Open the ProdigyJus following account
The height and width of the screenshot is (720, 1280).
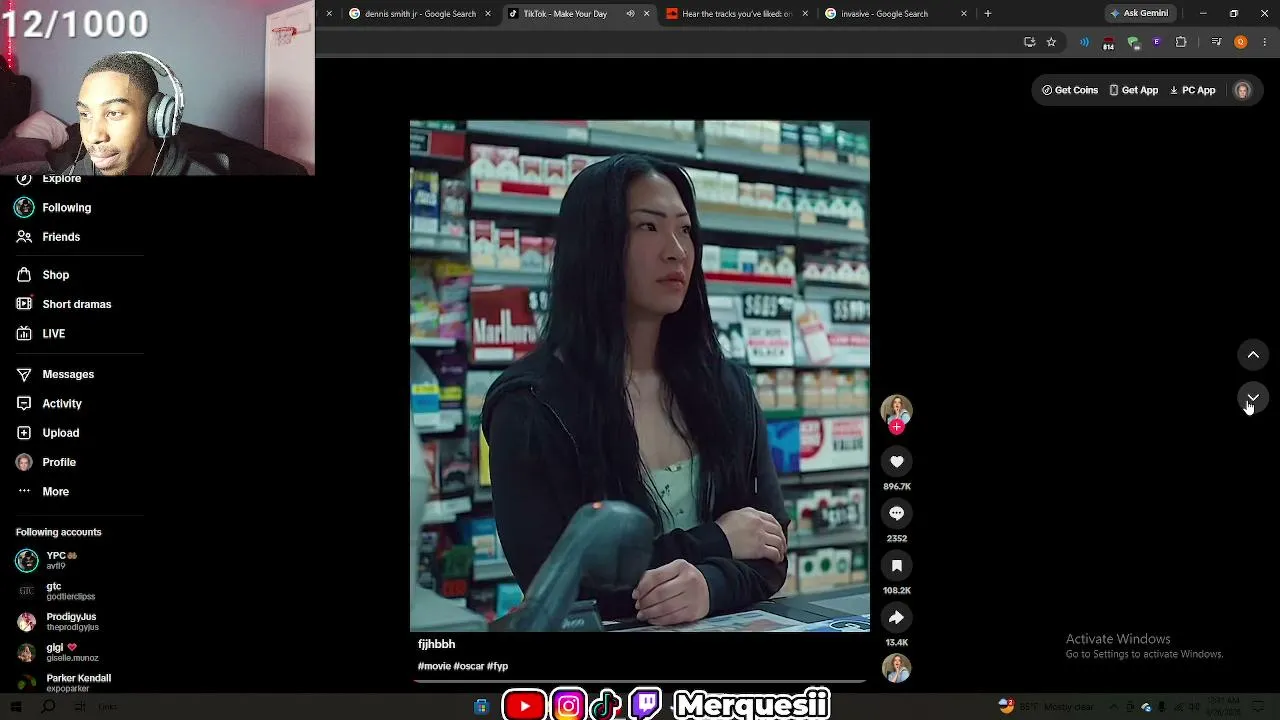coord(58,621)
